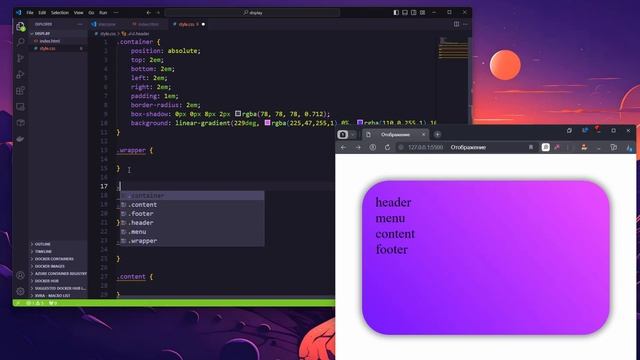Open the Source Control view in VS Code
This screenshot has height=360, width=640.
pyautogui.click(x=20, y=58)
